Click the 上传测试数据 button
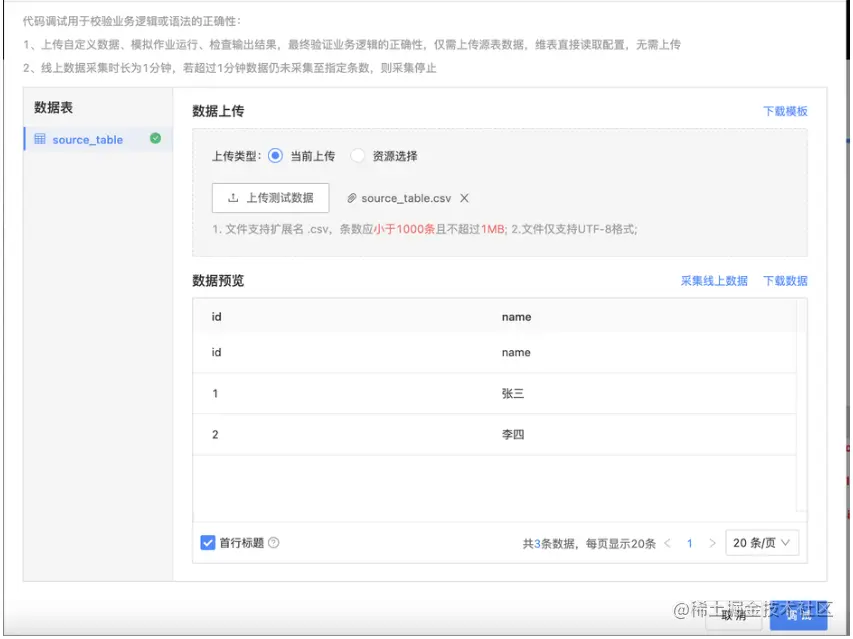This screenshot has width=853, height=639. pyautogui.click(x=270, y=197)
